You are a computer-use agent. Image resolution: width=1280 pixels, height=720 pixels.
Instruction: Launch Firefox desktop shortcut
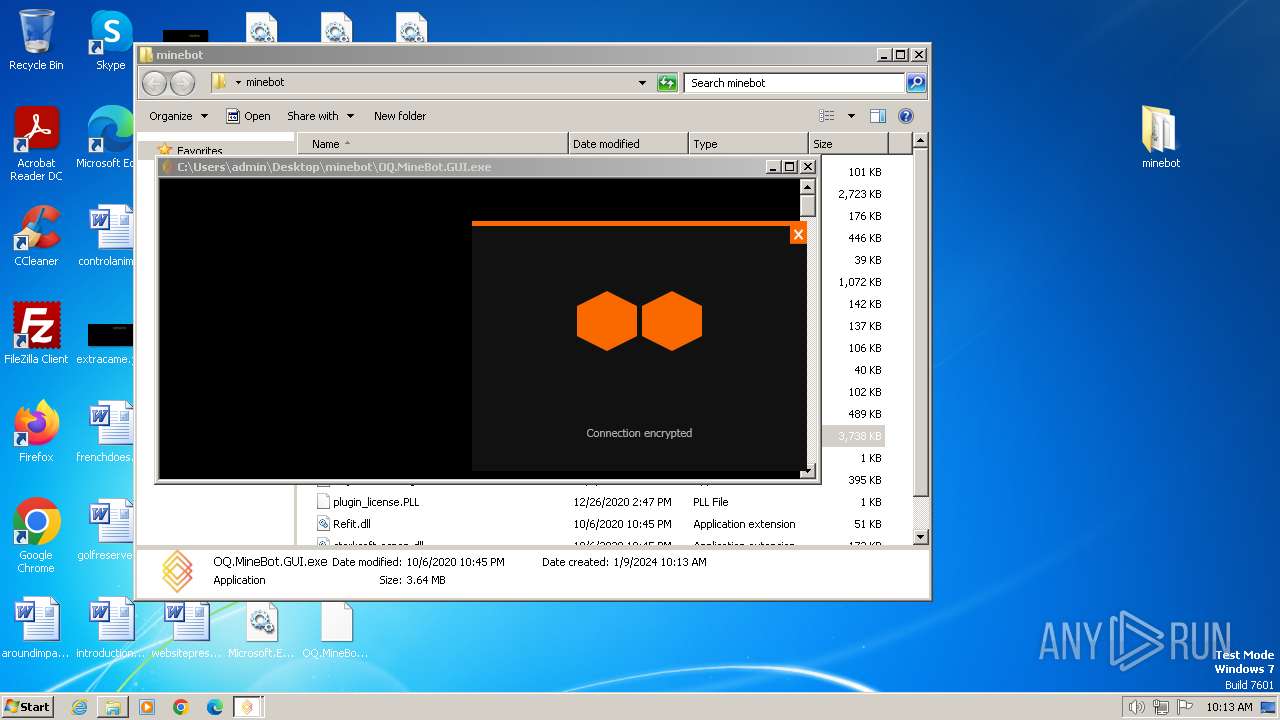coord(36,432)
